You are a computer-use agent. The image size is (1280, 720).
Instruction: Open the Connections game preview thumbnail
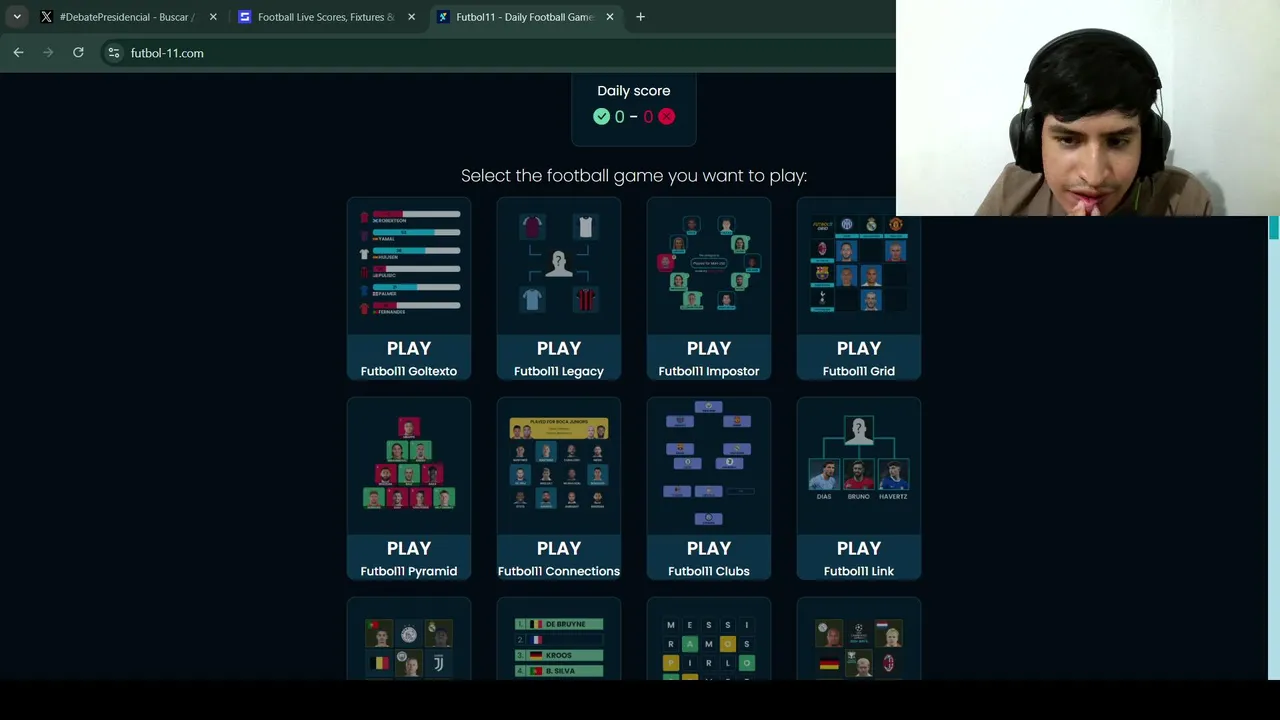coord(559,465)
